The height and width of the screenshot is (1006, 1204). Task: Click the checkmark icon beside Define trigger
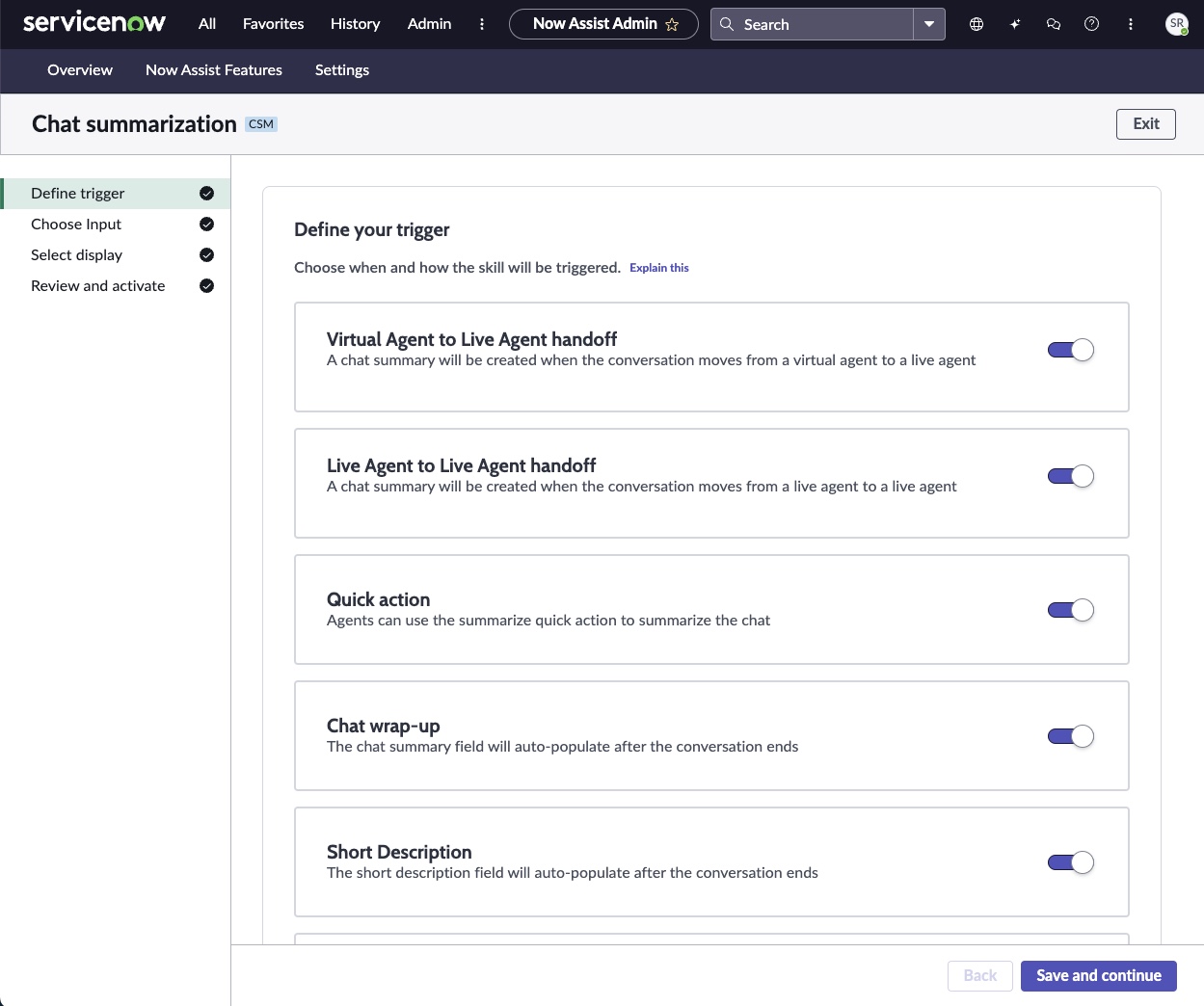tap(206, 194)
